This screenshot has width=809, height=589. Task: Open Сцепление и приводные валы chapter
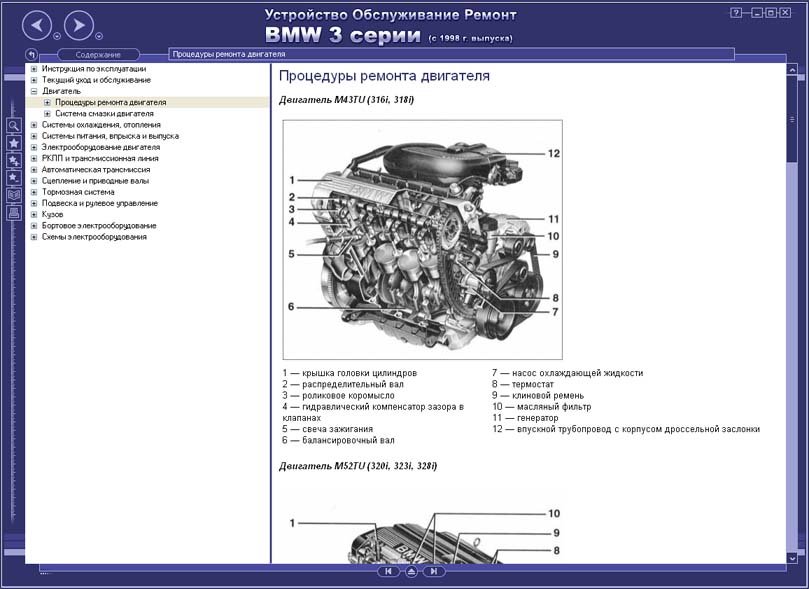point(95,181)
